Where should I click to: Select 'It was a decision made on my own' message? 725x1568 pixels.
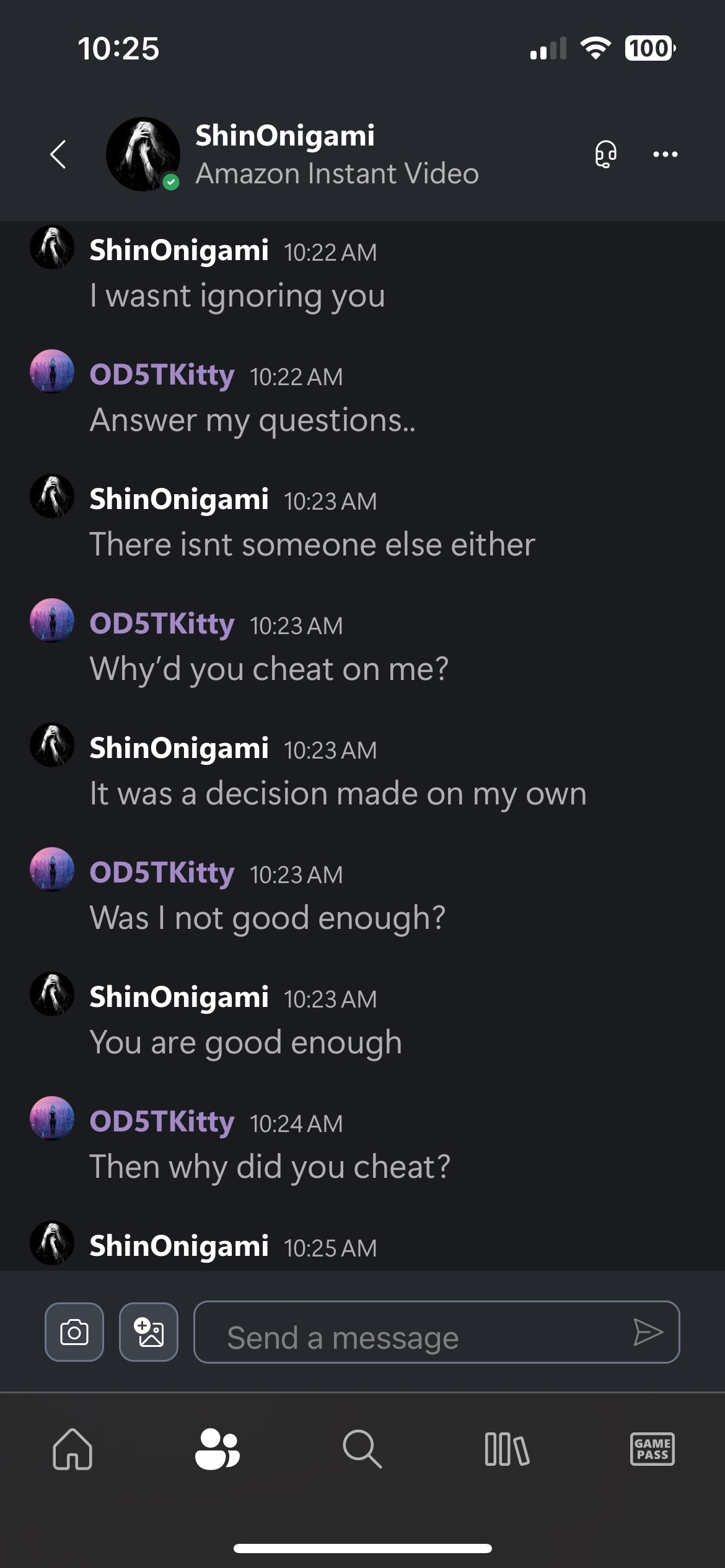coord(338,794)
